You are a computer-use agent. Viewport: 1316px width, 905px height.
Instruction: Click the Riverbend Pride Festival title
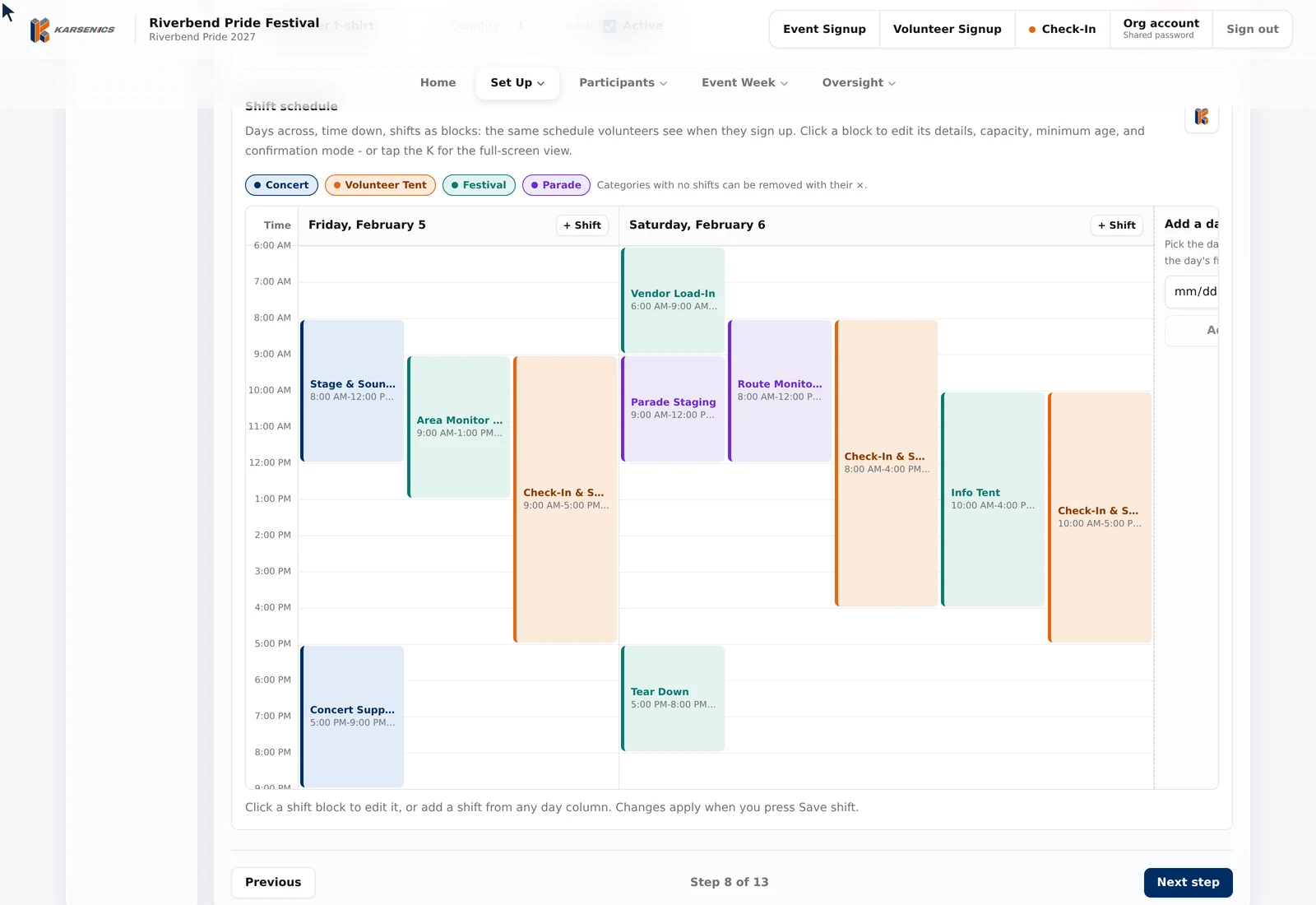(x=234, y=23)
